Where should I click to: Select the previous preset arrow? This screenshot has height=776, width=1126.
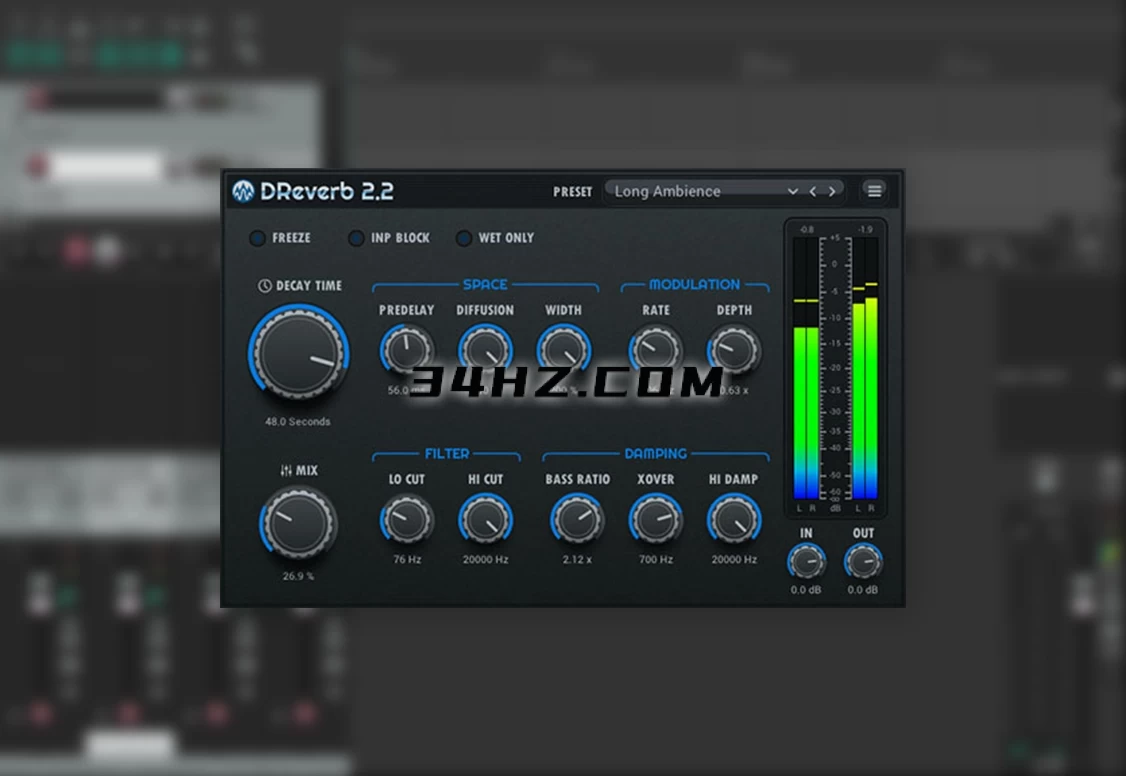point(815,191)
